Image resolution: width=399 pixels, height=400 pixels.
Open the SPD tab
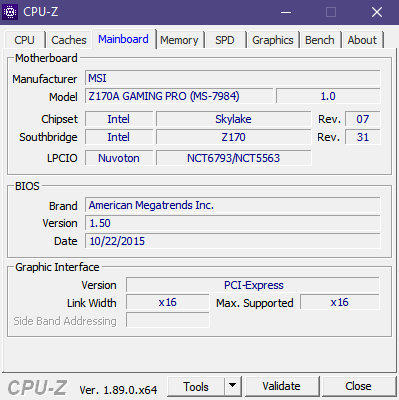coord(225,40)
